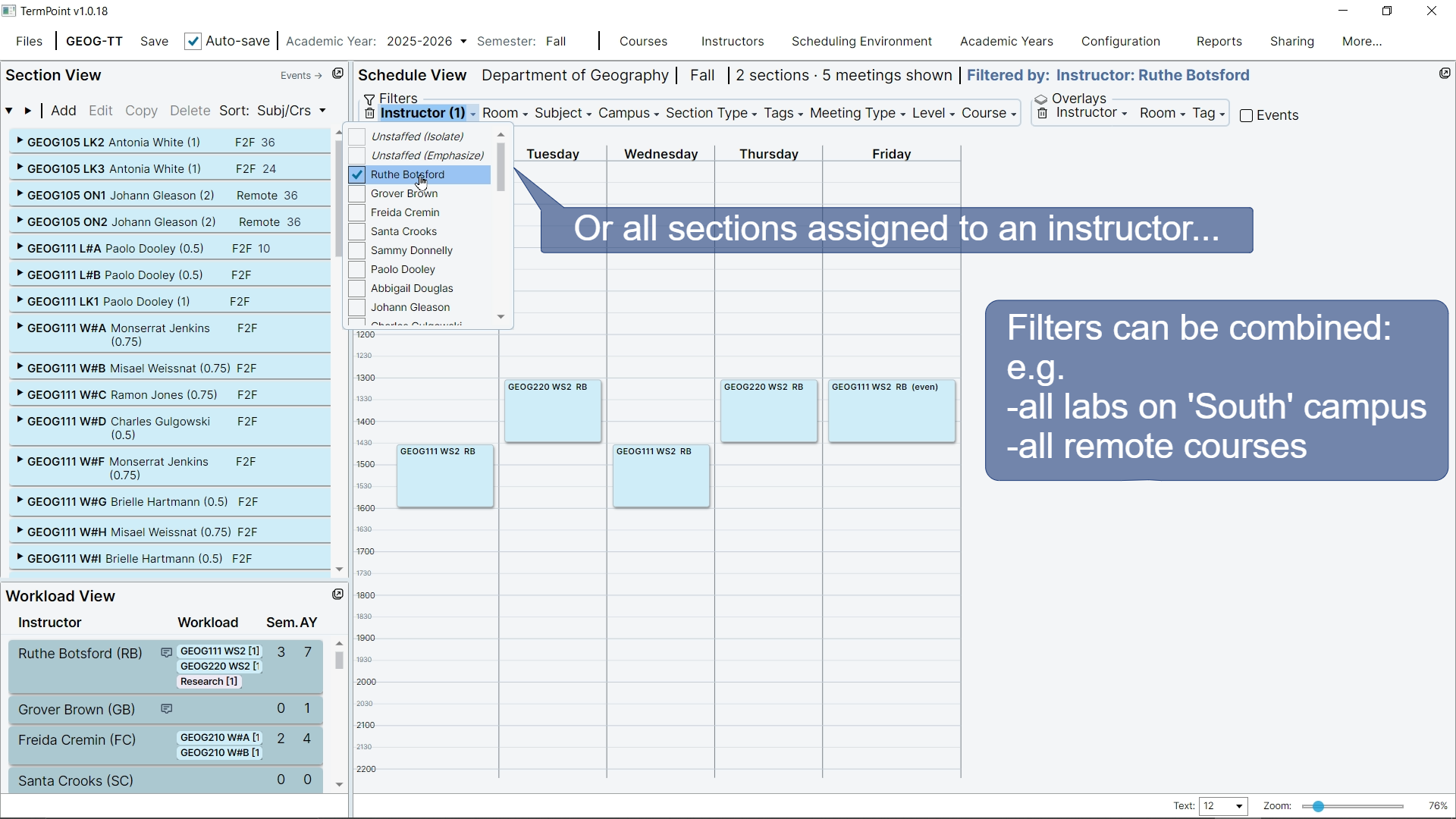This screenshot has height=819, width=1456.
Task: Open the Section Type filter dropdown
Action: [711, 113]
